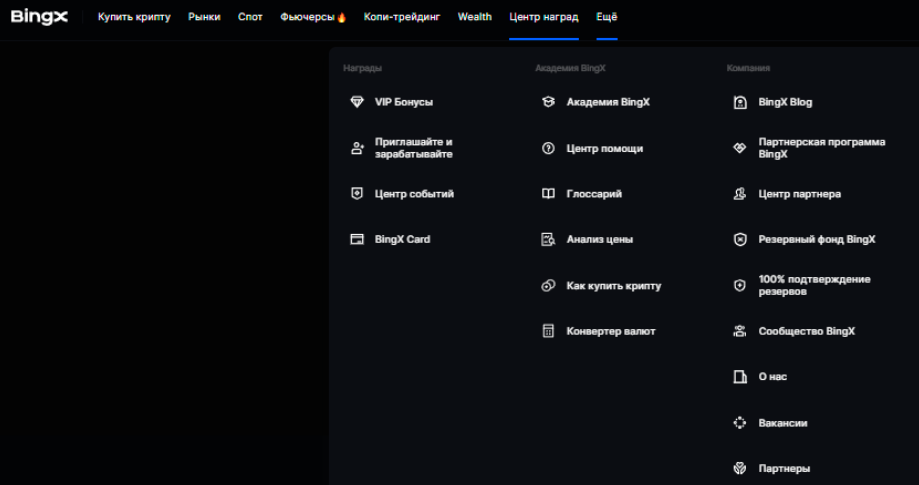
Task: Open 100% подтверждение резервов link
Action: (815, 285)
